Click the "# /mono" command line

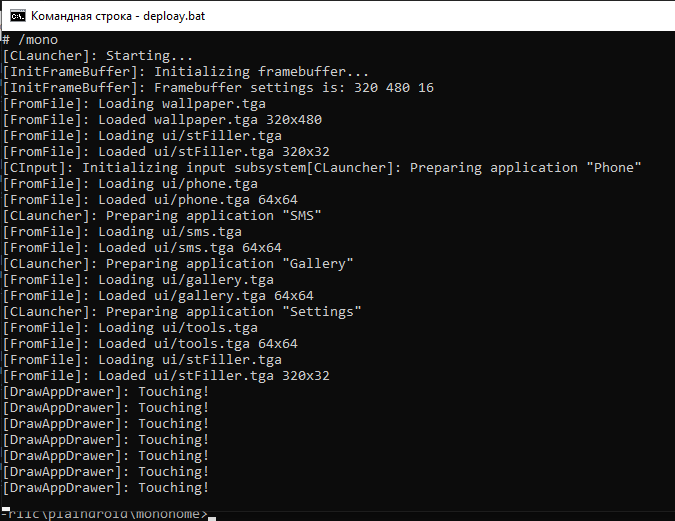click(x=30, y=40)
